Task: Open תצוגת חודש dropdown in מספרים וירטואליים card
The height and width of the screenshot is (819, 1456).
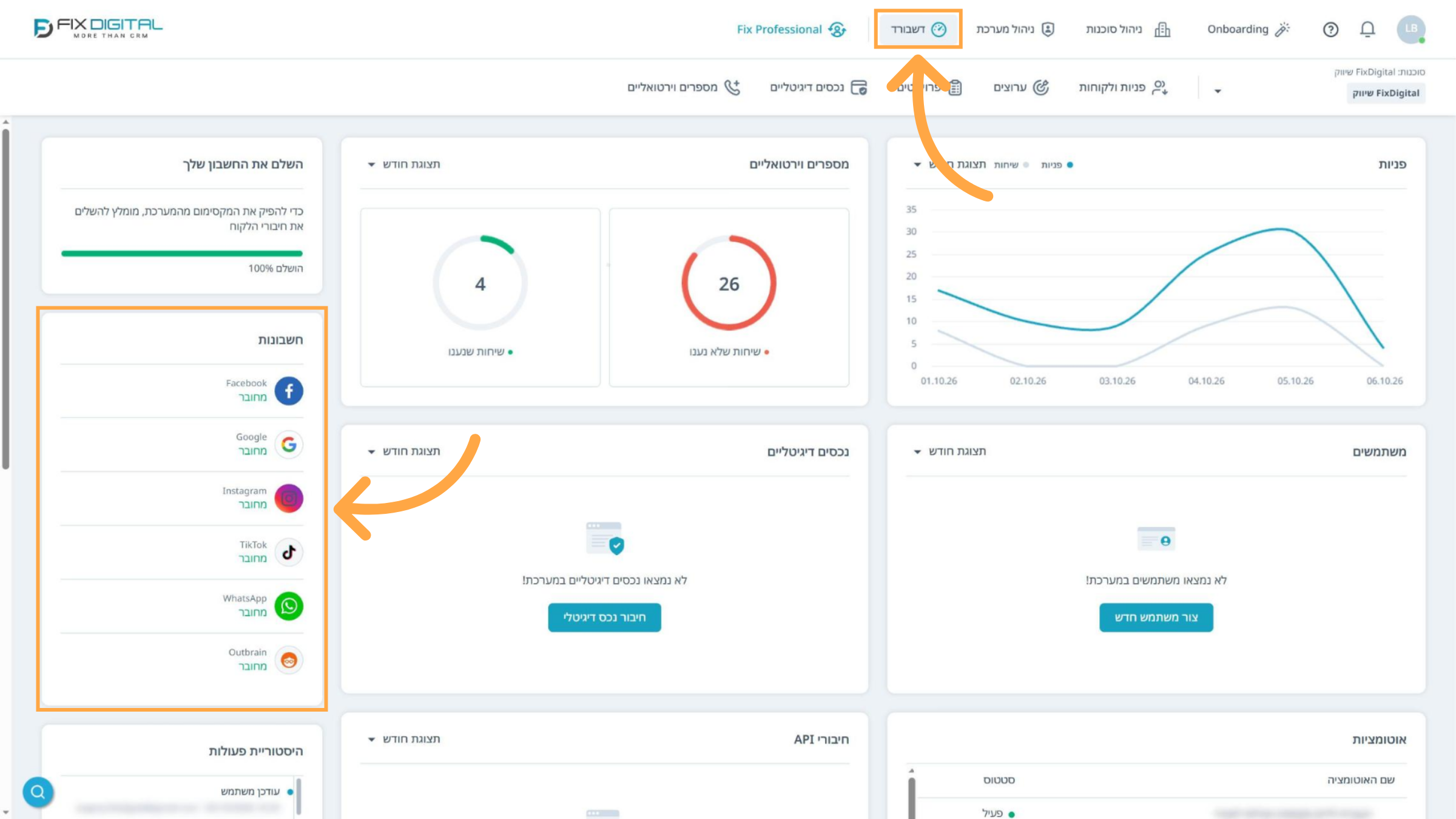Action: (x=404, y=164)
